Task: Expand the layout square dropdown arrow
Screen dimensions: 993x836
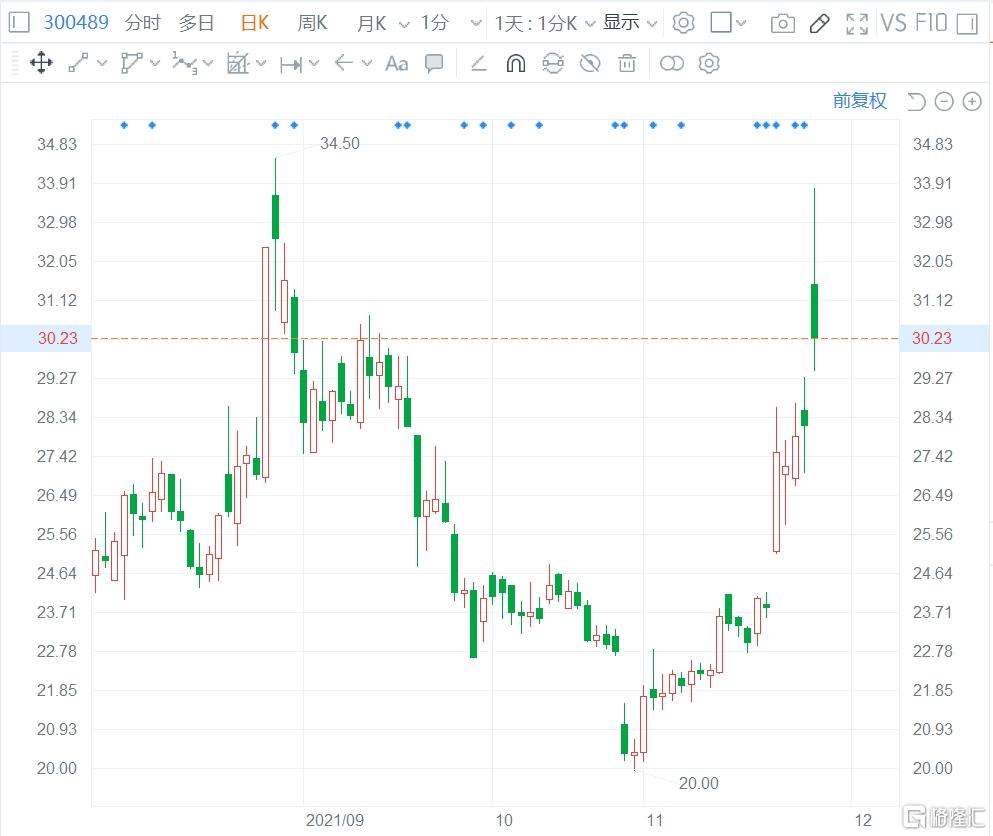Action: [741, 23]
